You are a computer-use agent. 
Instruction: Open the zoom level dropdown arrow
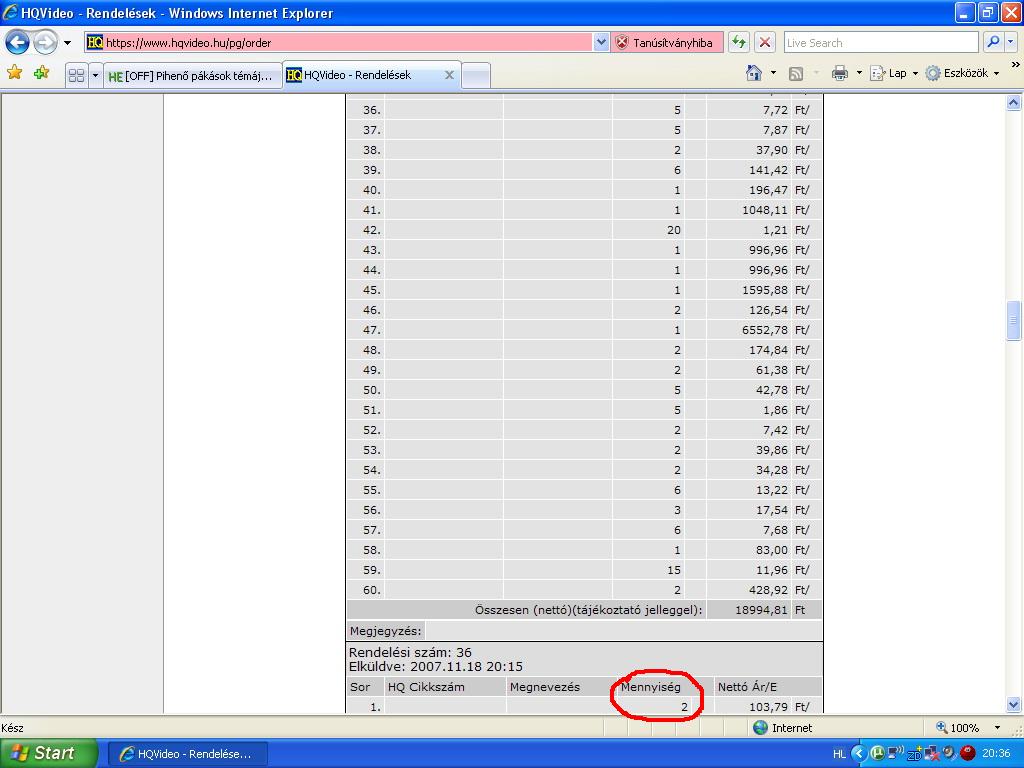(x=997, y=728)
